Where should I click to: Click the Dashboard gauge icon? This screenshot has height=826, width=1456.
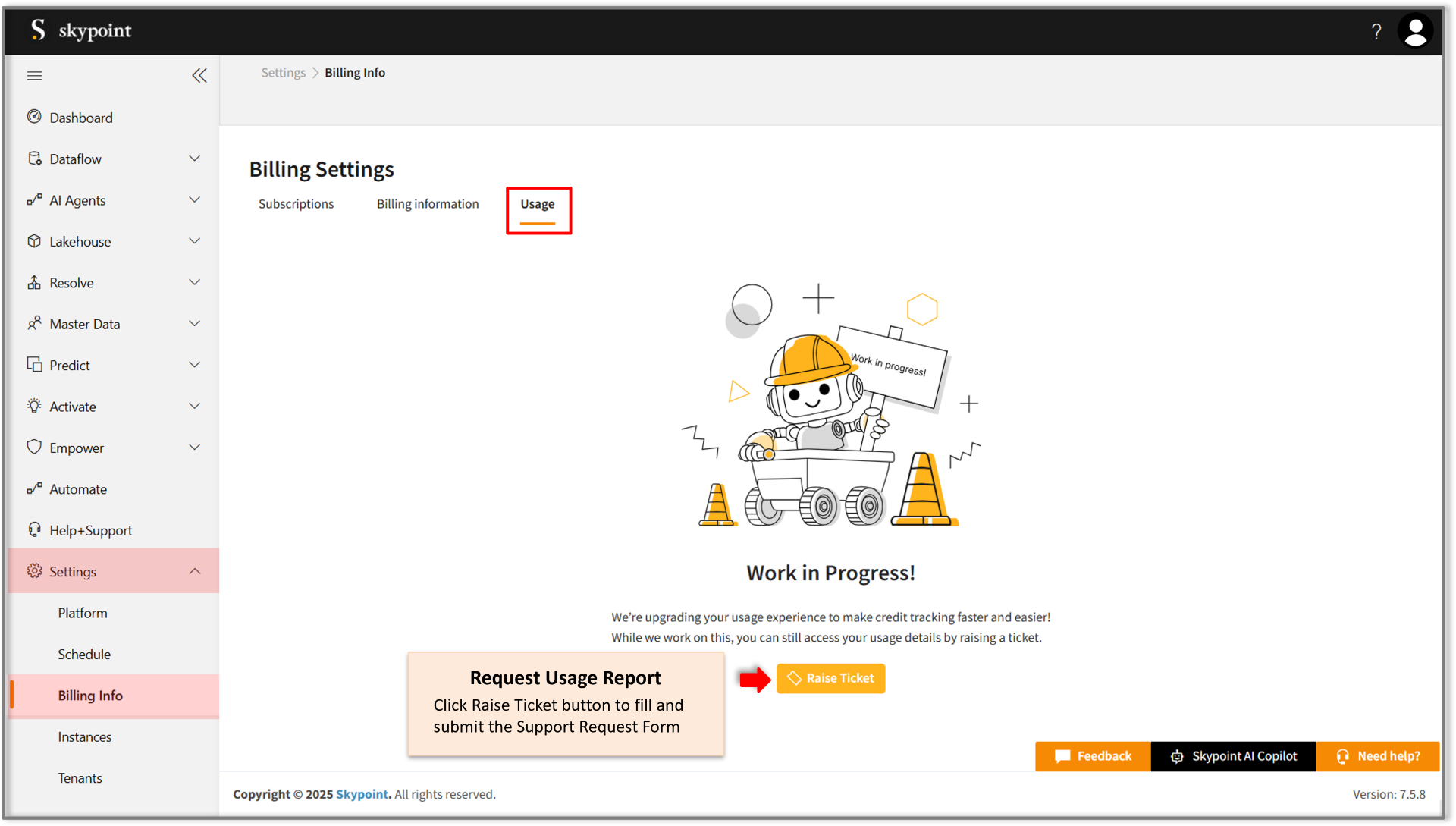pos(34,117)
